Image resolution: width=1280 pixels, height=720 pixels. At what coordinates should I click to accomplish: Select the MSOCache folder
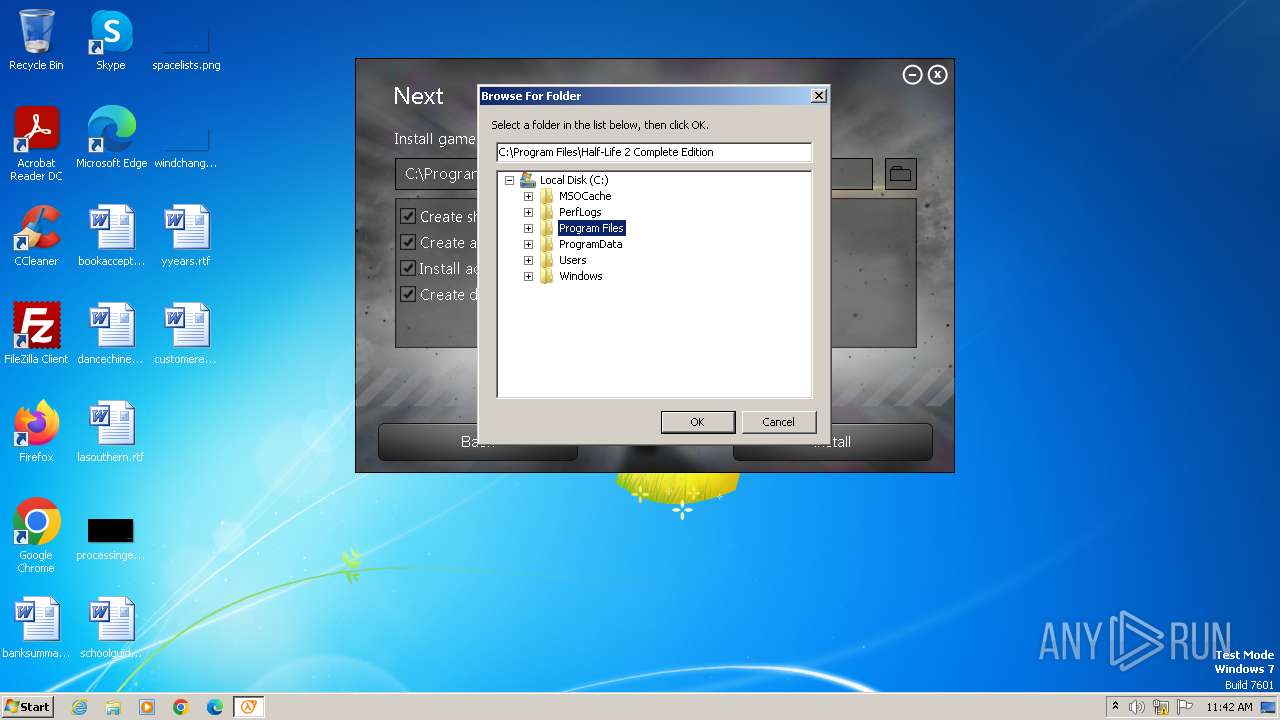click(585, 197)
